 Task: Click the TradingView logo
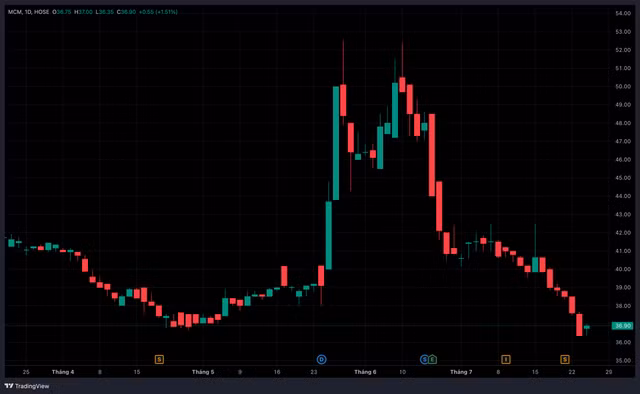27,386
